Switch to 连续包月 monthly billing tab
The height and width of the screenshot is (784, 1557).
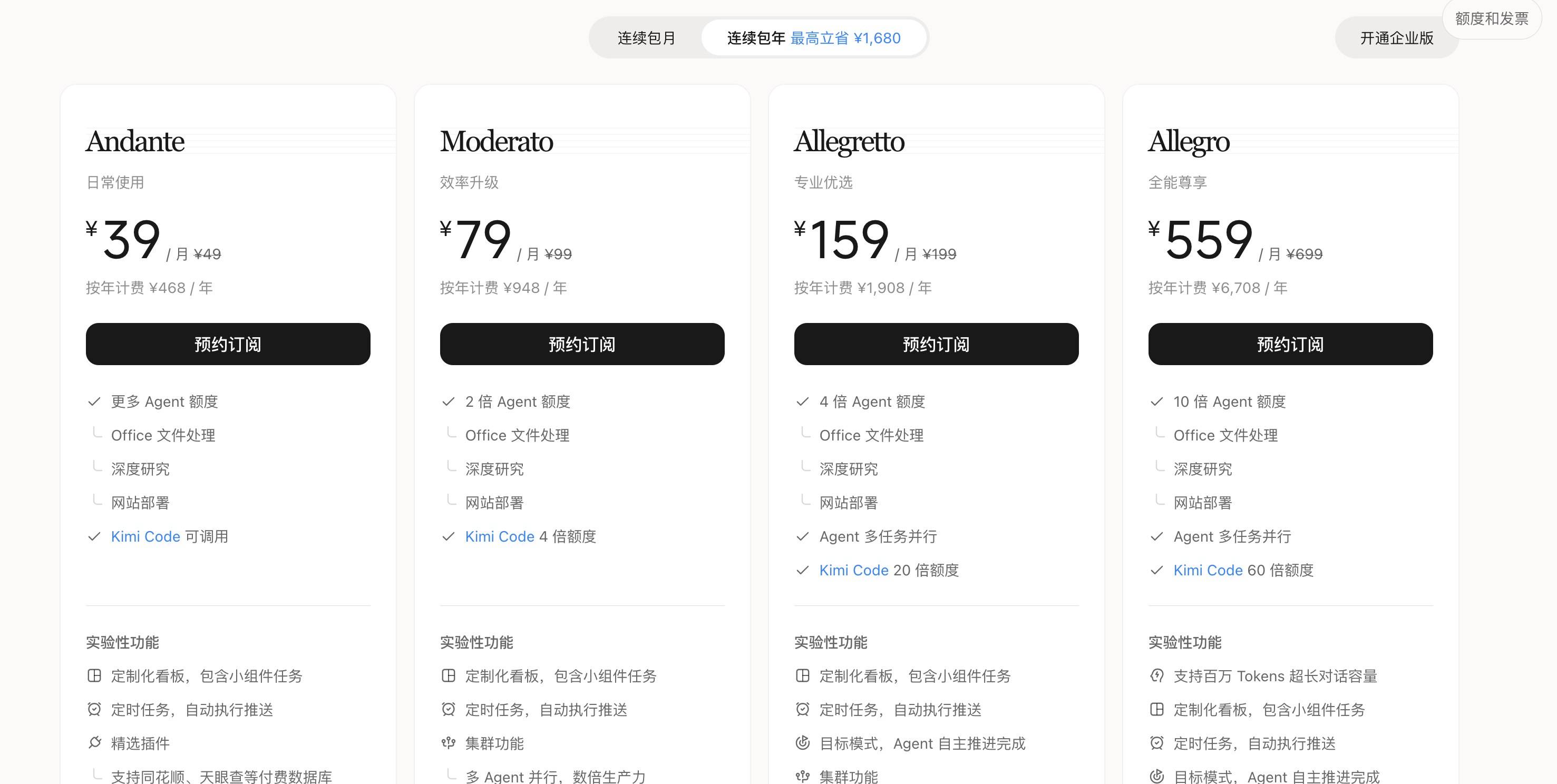(646, 38)
